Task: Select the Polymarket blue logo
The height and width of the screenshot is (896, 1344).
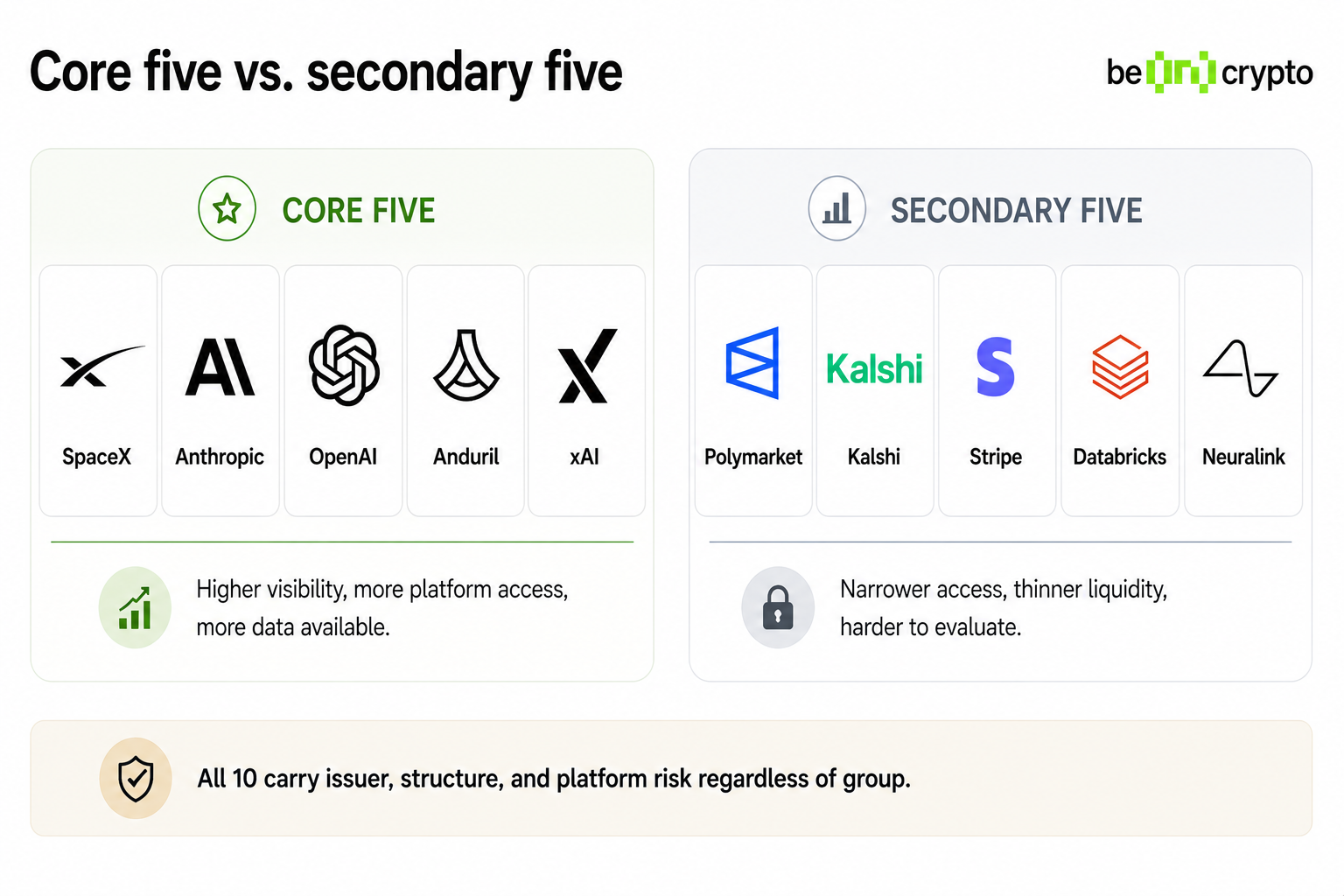Action: [752, 363]
